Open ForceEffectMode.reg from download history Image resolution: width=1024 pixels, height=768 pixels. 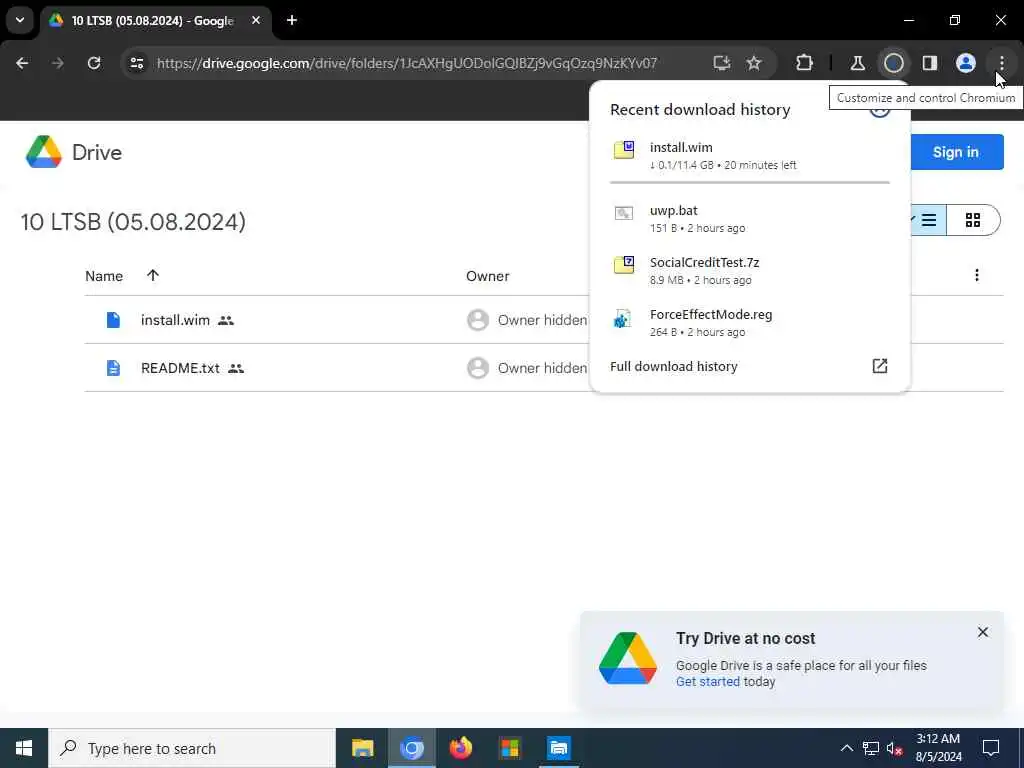tap(750, 323)
